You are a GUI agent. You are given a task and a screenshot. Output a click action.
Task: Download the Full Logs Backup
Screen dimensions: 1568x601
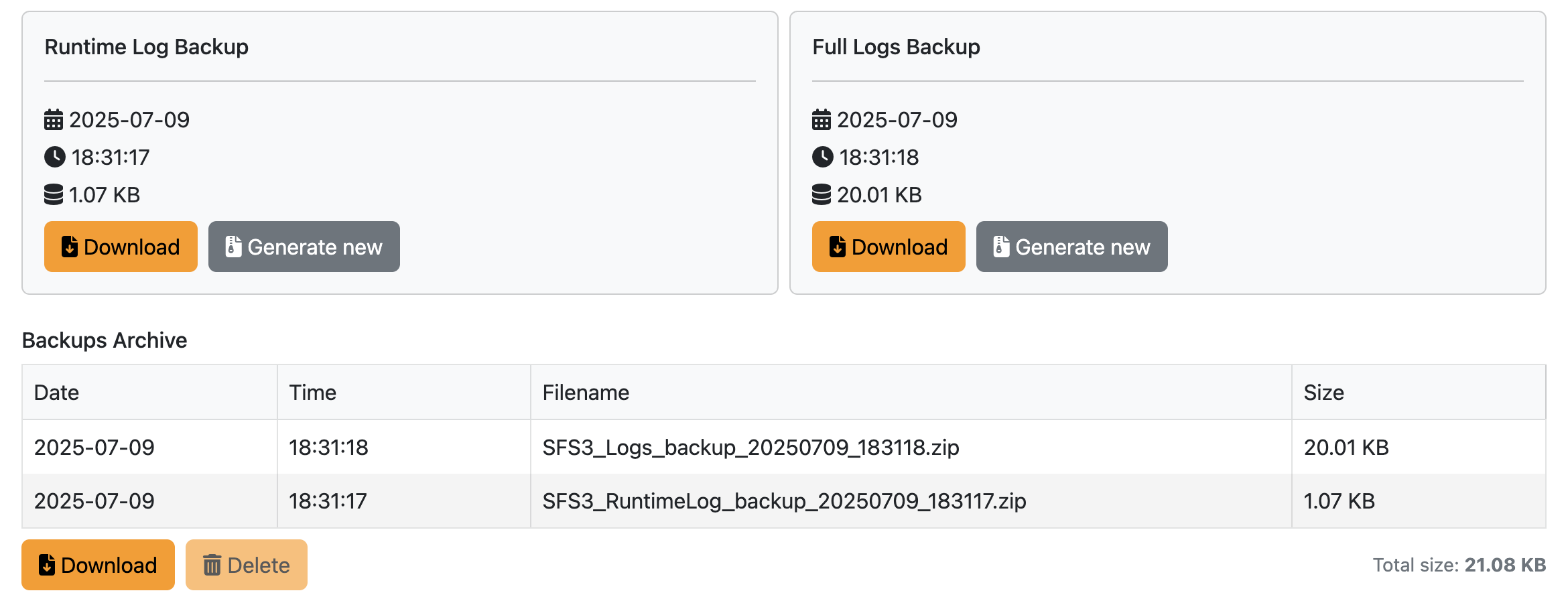coord(889,247)
